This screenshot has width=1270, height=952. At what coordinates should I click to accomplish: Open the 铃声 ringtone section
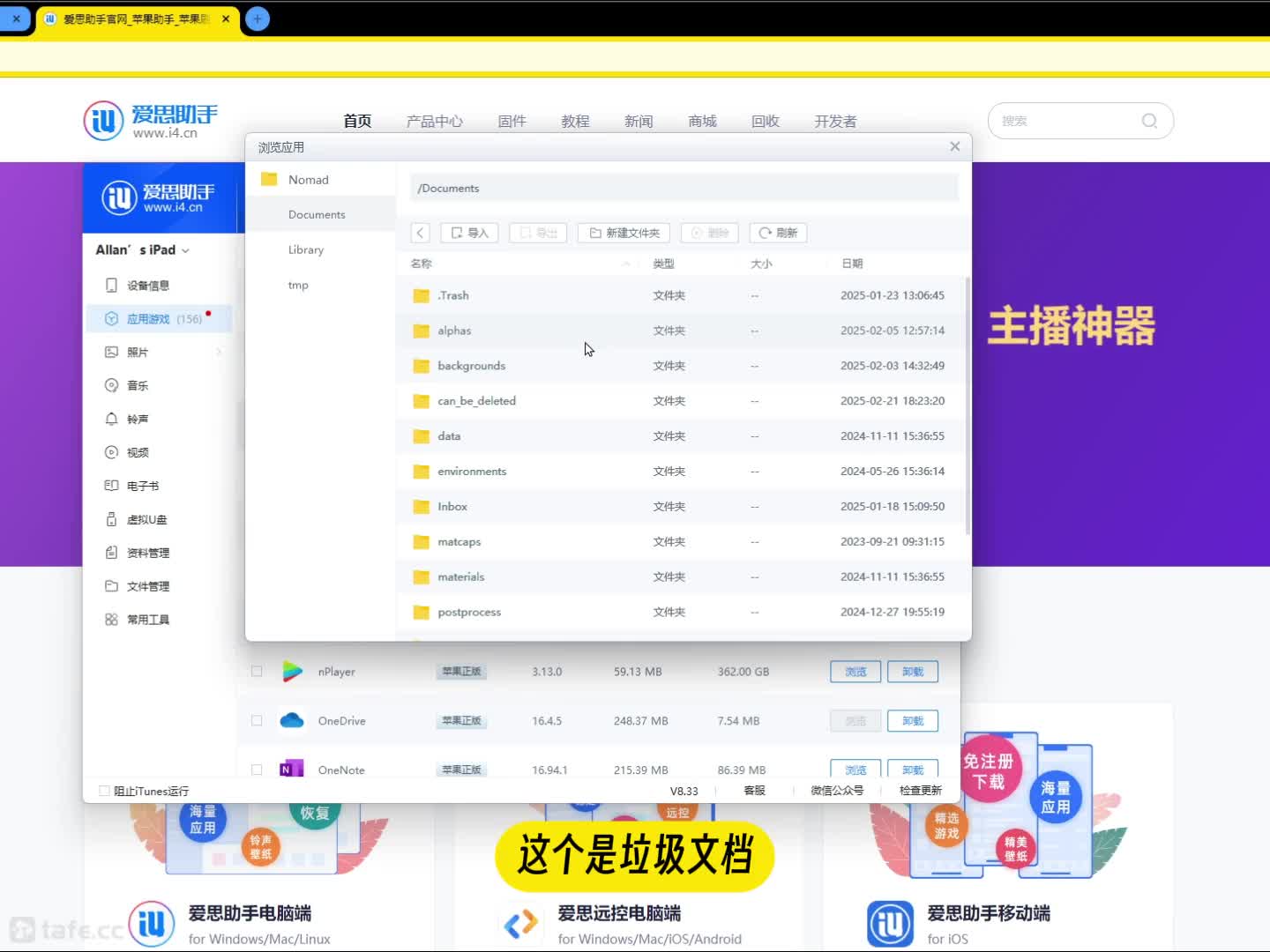click(138, 419)
